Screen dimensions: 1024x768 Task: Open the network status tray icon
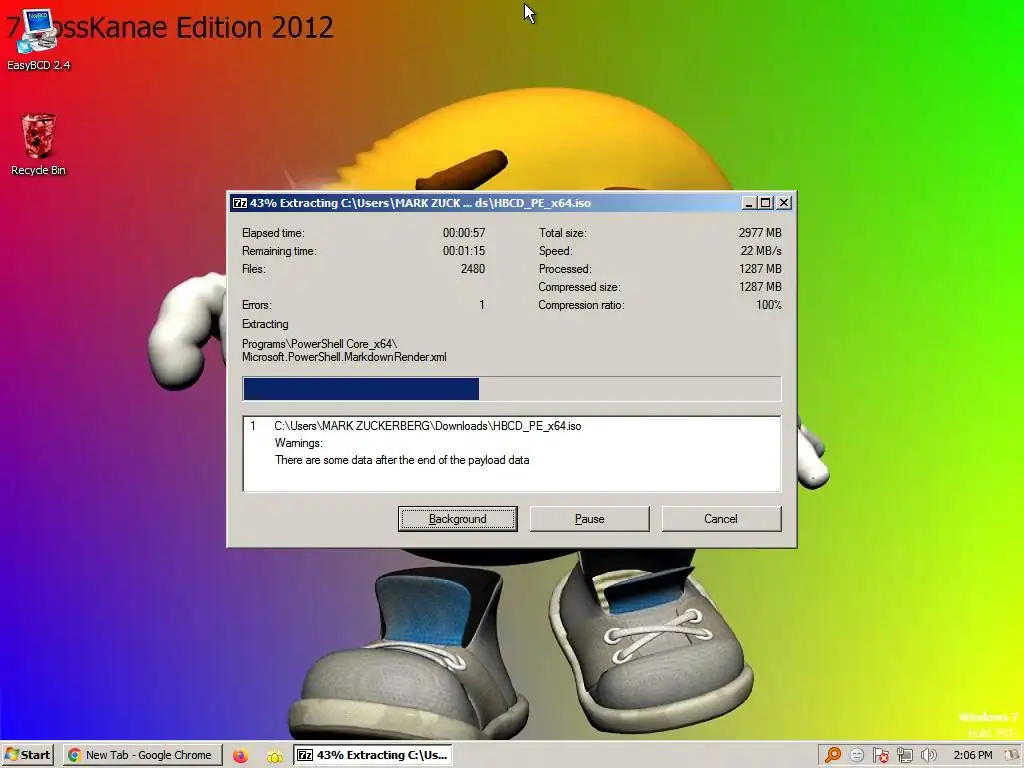click(904, 756)
